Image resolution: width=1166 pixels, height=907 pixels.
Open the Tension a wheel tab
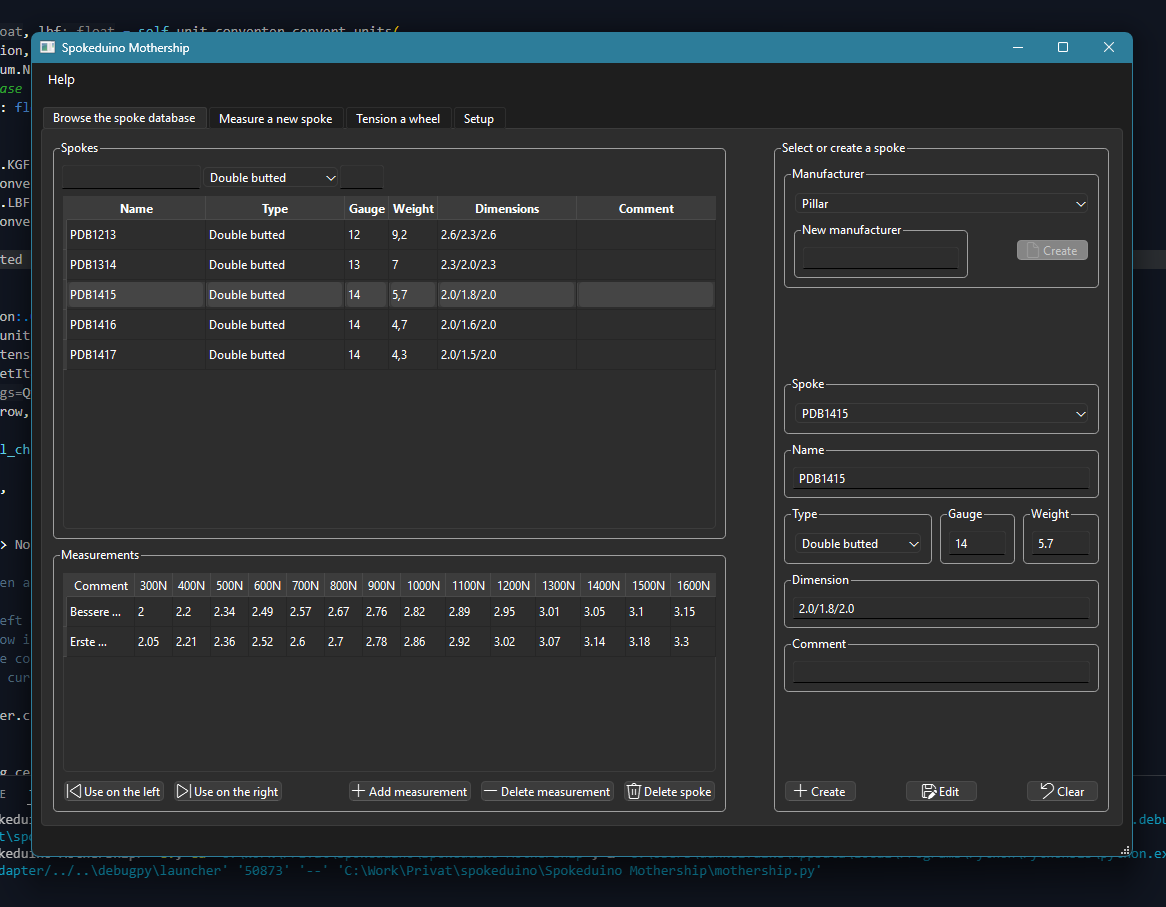click(398, 119)
